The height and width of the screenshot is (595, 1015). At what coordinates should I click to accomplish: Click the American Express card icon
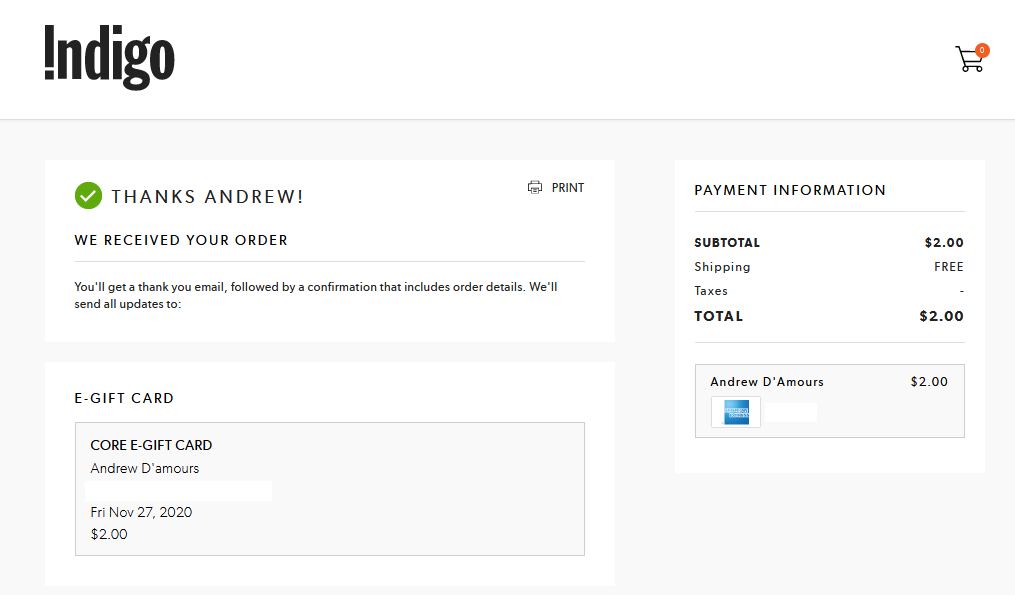736,412
